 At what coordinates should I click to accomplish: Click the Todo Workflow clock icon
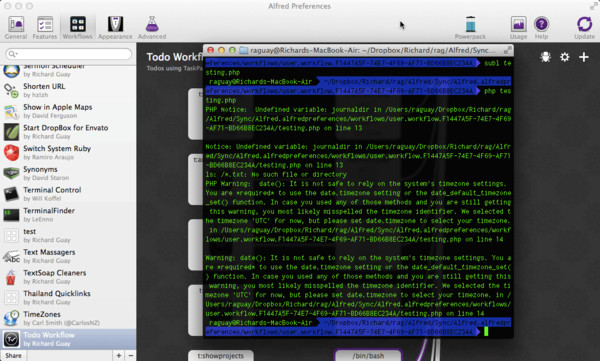(11, 339)
